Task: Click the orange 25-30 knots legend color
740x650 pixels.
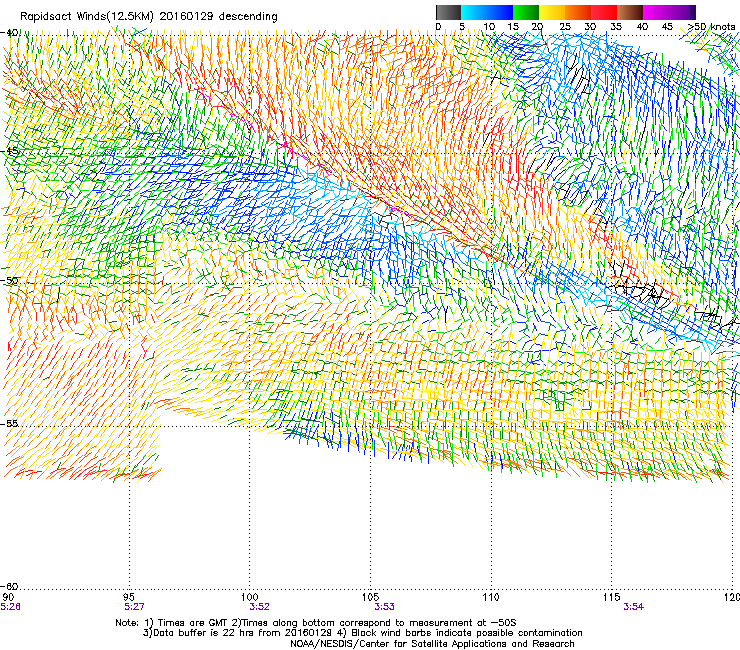Action: click(578, 12)
